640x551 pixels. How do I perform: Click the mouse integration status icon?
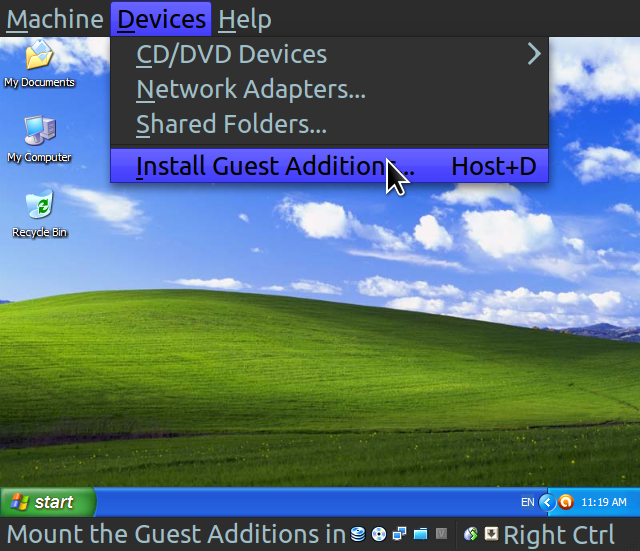471,534
